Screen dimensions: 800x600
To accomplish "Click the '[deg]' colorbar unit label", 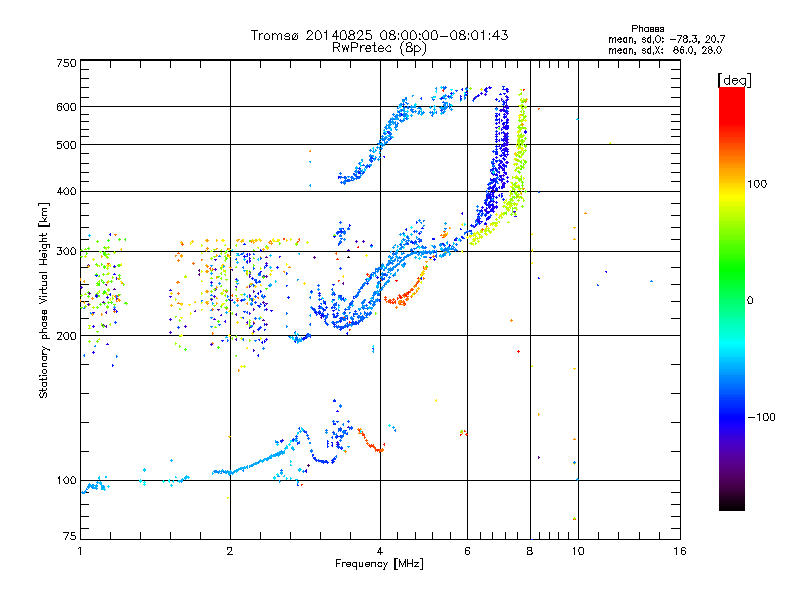I will click(x=735, y=80).
